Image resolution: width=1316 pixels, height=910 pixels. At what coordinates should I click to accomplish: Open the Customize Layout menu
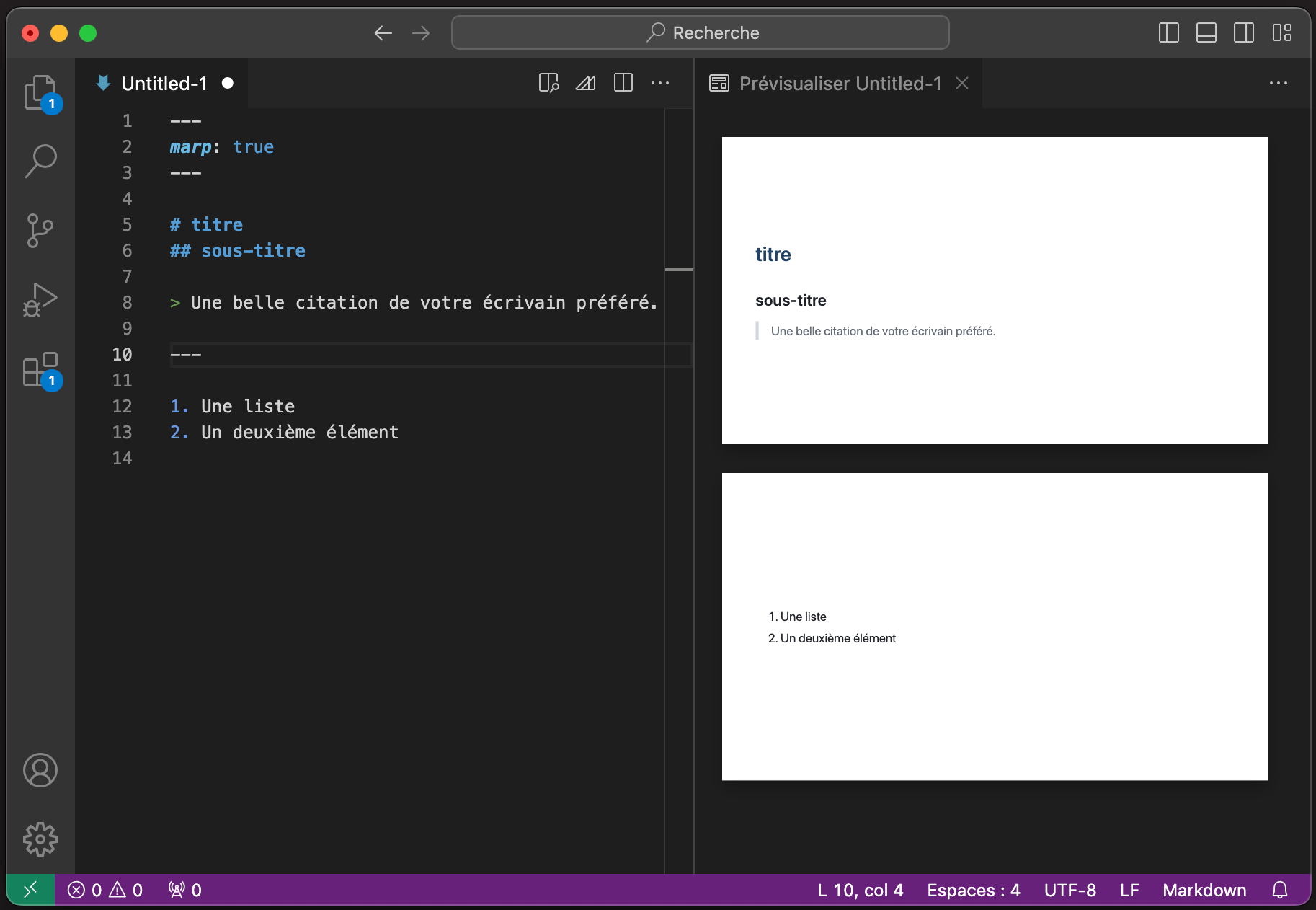(1282, 33)
